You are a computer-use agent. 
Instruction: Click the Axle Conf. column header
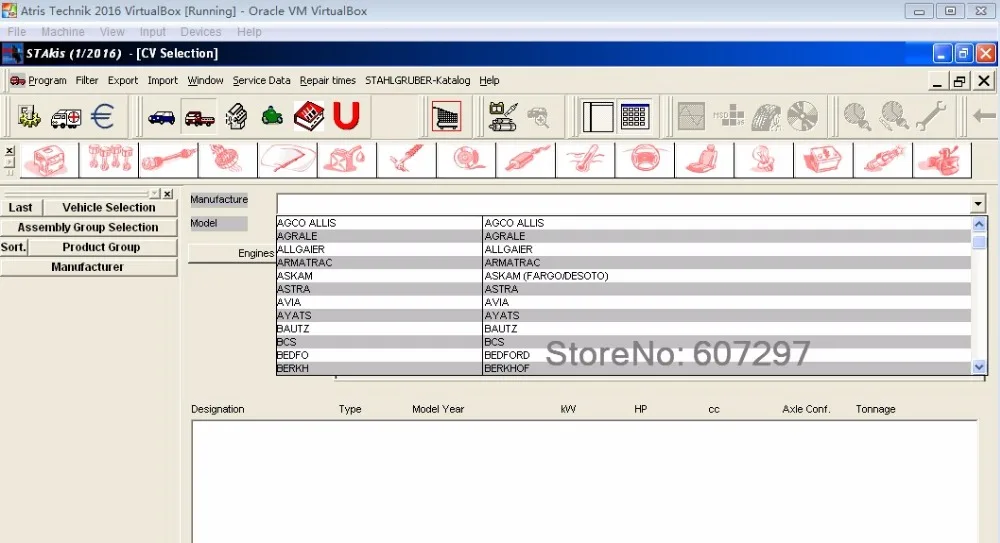coord(806,409)
